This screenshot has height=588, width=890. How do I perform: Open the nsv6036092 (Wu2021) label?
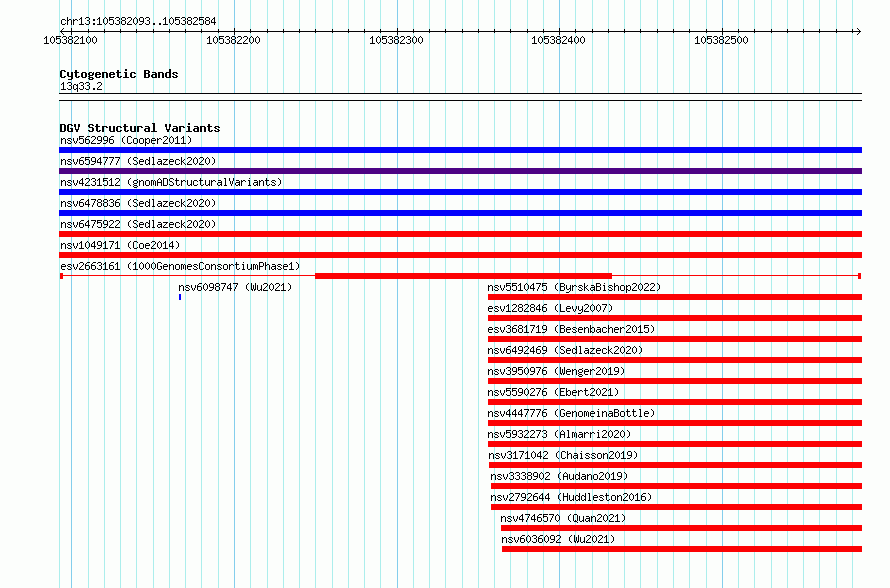pos(558,539)
